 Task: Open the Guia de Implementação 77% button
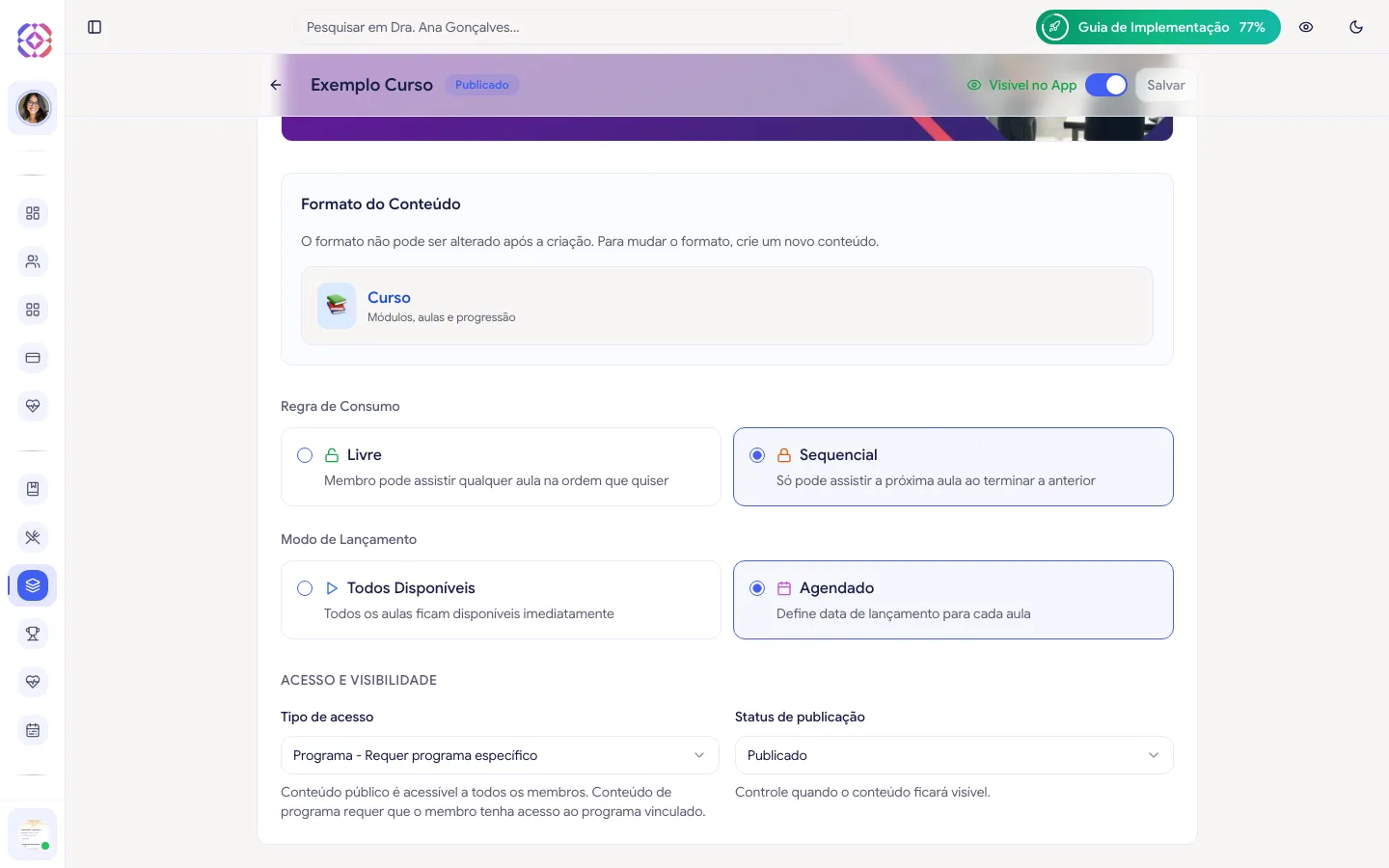[1158, 27]
